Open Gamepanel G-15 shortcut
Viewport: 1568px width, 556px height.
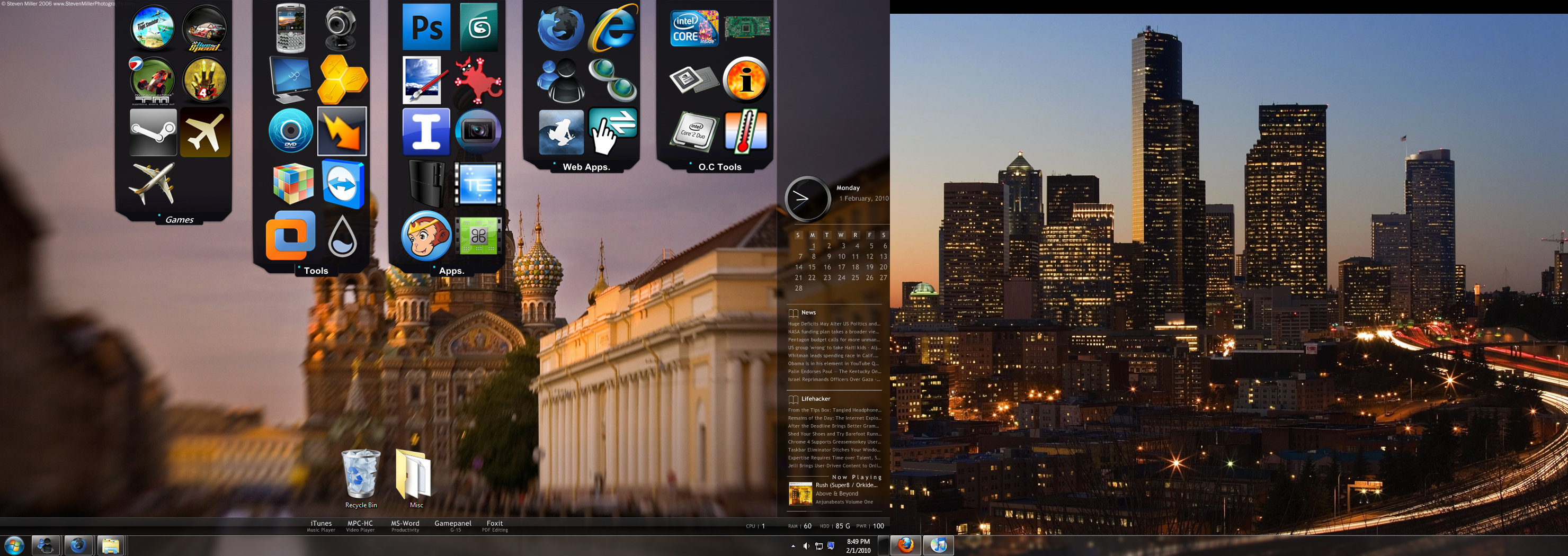point(453,526)
